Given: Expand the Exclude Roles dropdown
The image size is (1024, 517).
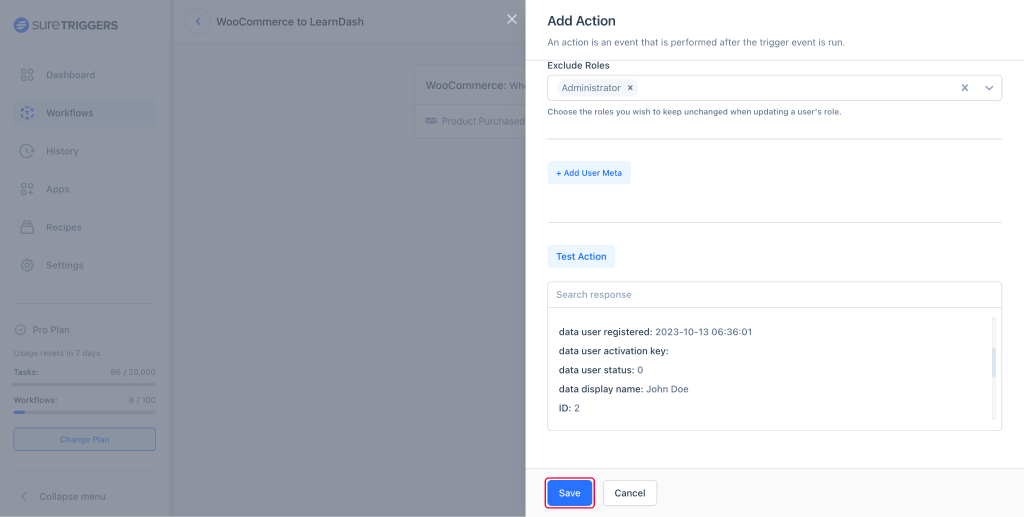Looking at the screenshot, I should (988, 88).
